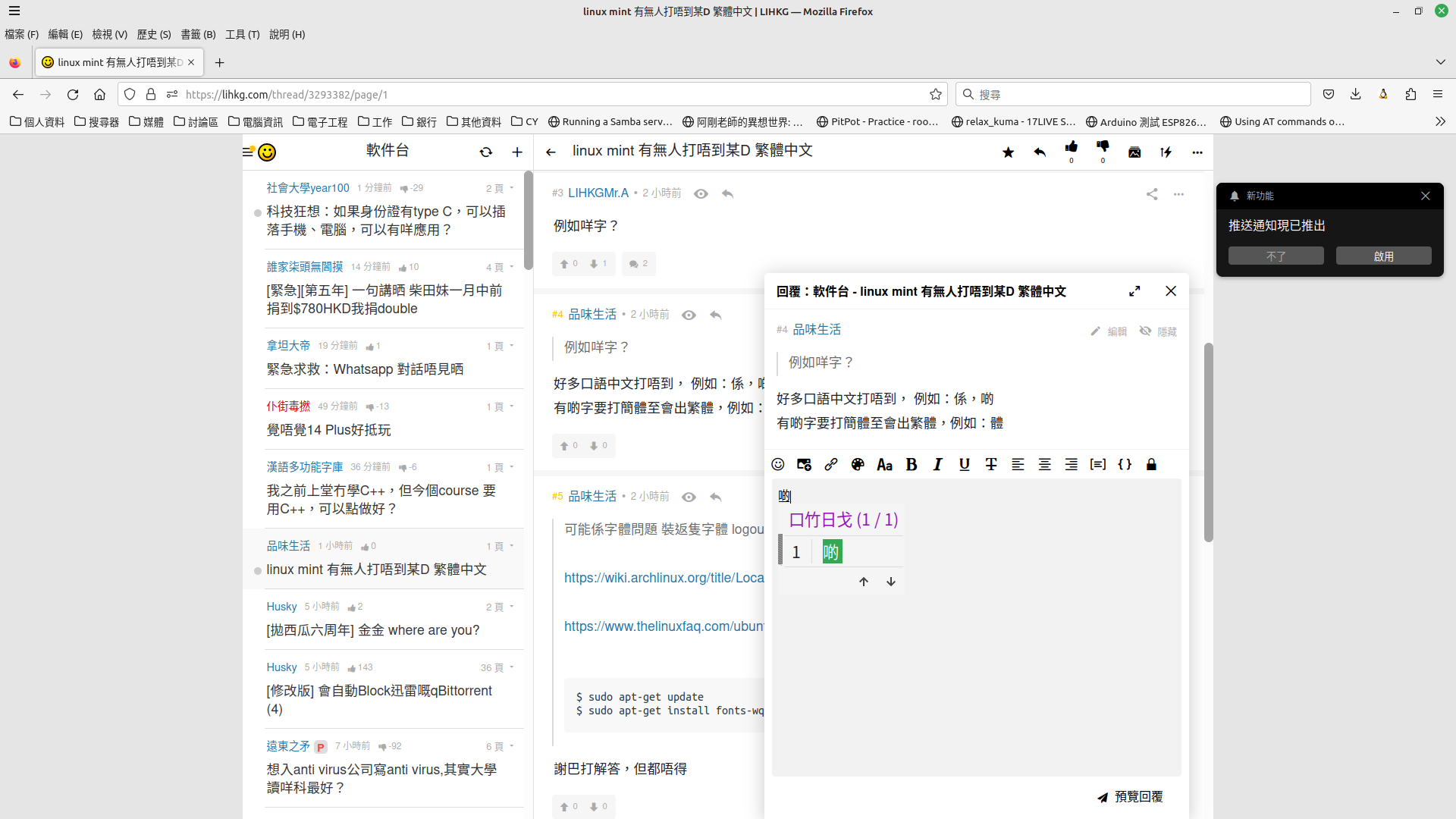Toggle eye icon on post #4
Screen dimensions: 1456x819
coord(689,315)
